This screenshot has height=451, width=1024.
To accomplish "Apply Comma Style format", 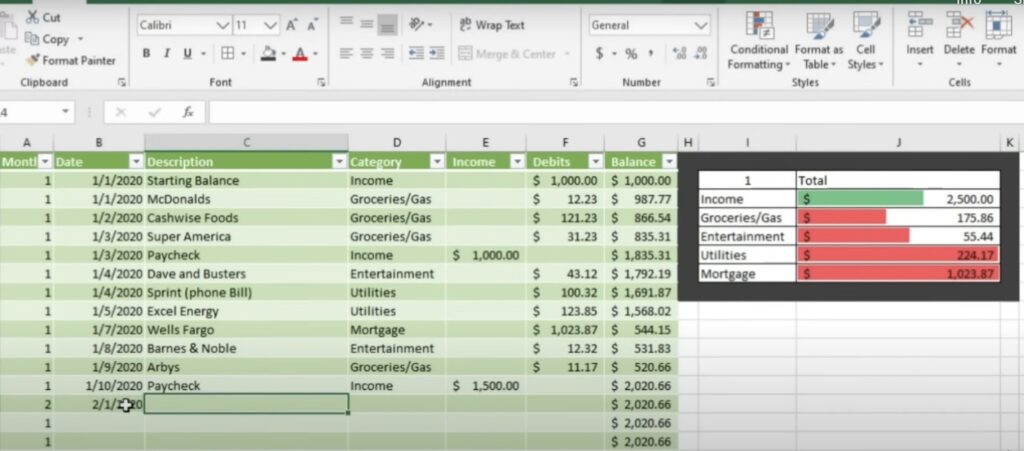I will 651,54.
